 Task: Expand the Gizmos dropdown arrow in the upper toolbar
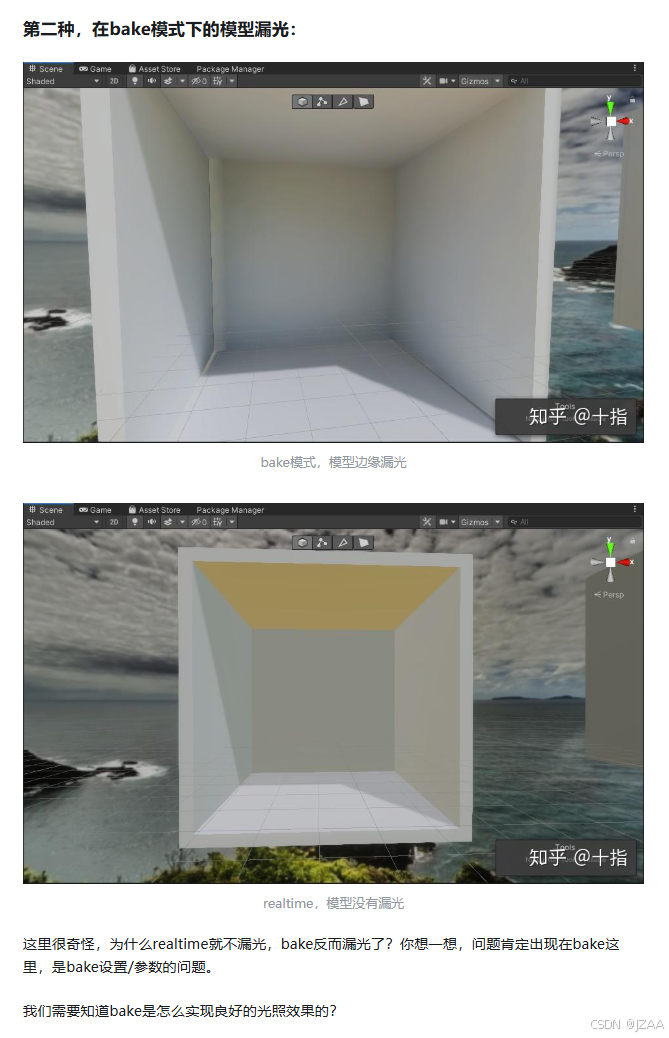(498, 81)
